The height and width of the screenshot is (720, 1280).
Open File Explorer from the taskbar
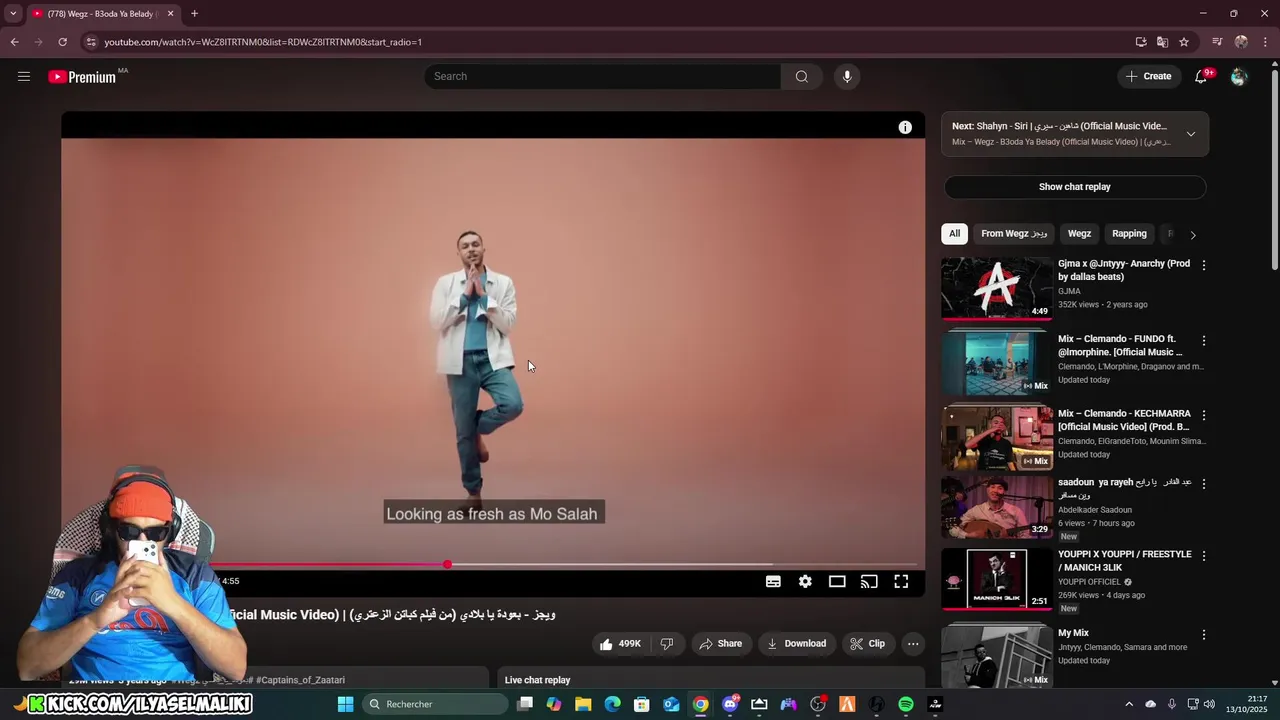[583, 704]
